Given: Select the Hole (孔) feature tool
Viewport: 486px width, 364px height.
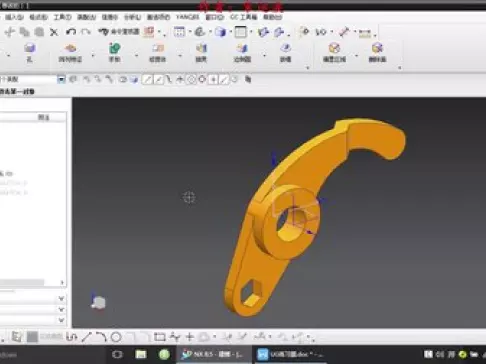Looking at the screenshot, I should (x=29, y=53).
